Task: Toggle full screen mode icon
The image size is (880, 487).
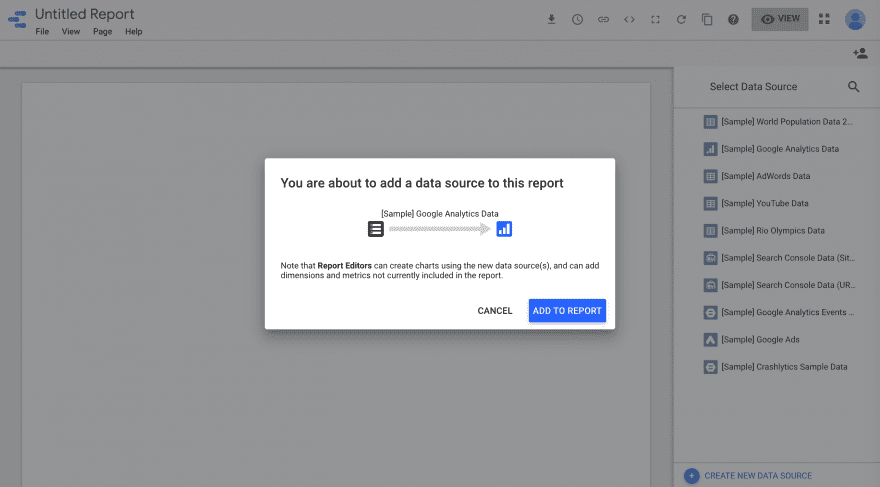Action: 655,20
